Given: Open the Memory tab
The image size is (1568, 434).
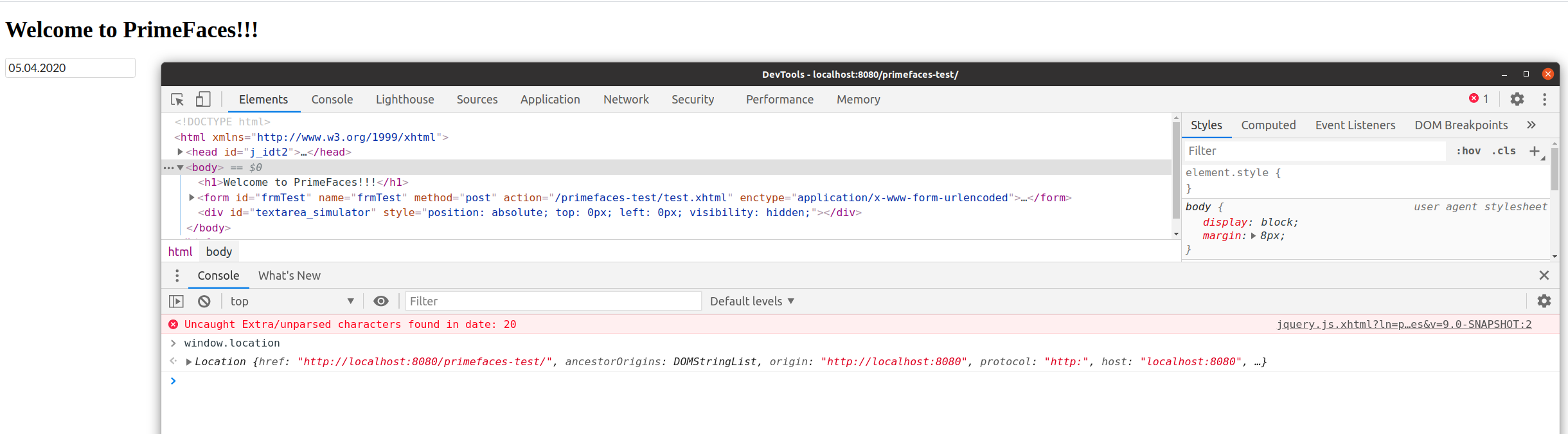Looking at the screenshot, I should pyautogui.click(x=859, y=100).
